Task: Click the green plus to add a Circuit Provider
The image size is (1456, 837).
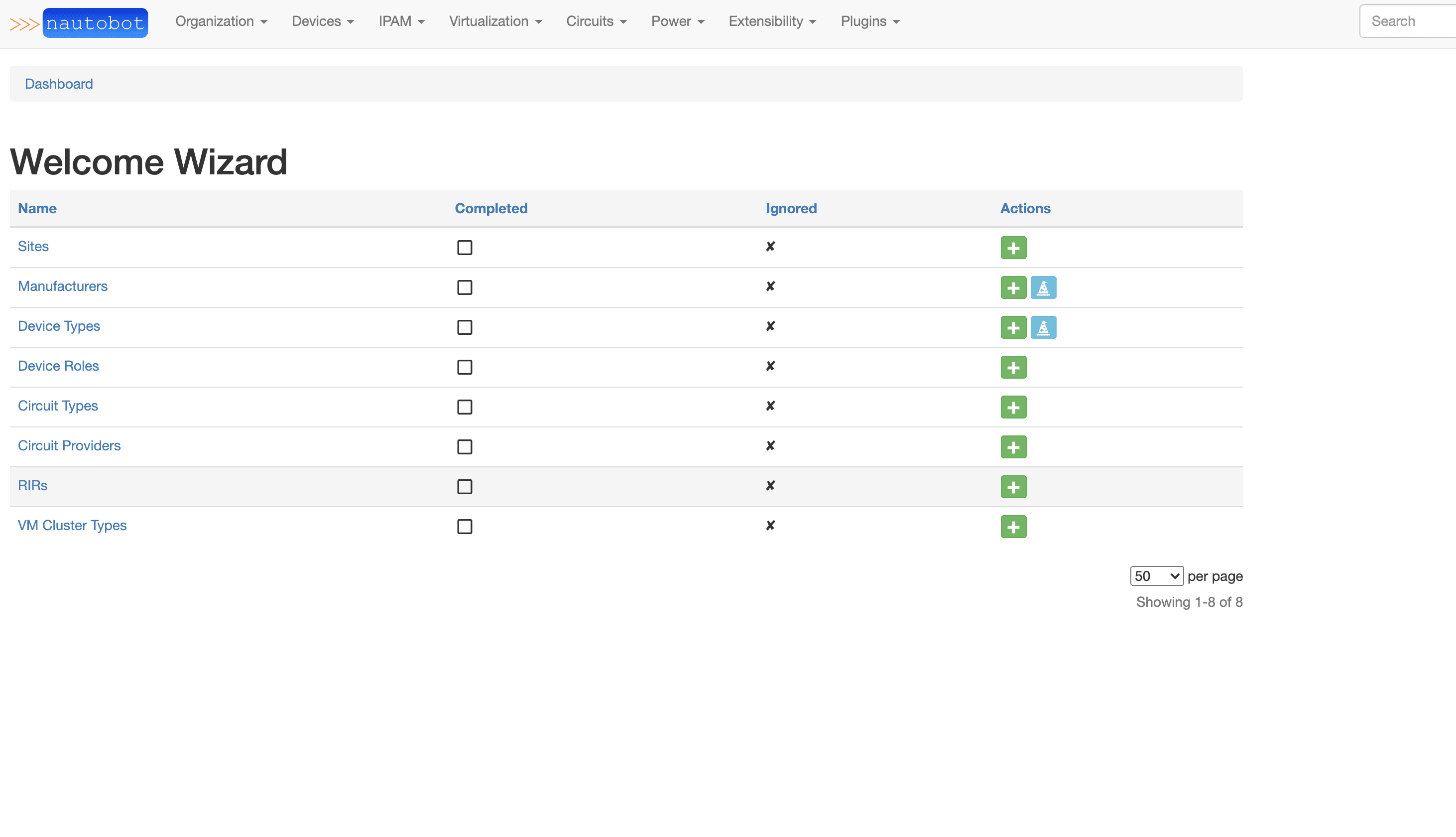Action: (1013, 447)
